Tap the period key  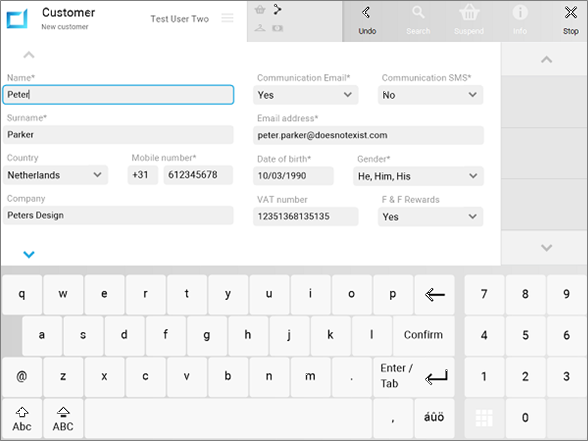pos(351,377)
